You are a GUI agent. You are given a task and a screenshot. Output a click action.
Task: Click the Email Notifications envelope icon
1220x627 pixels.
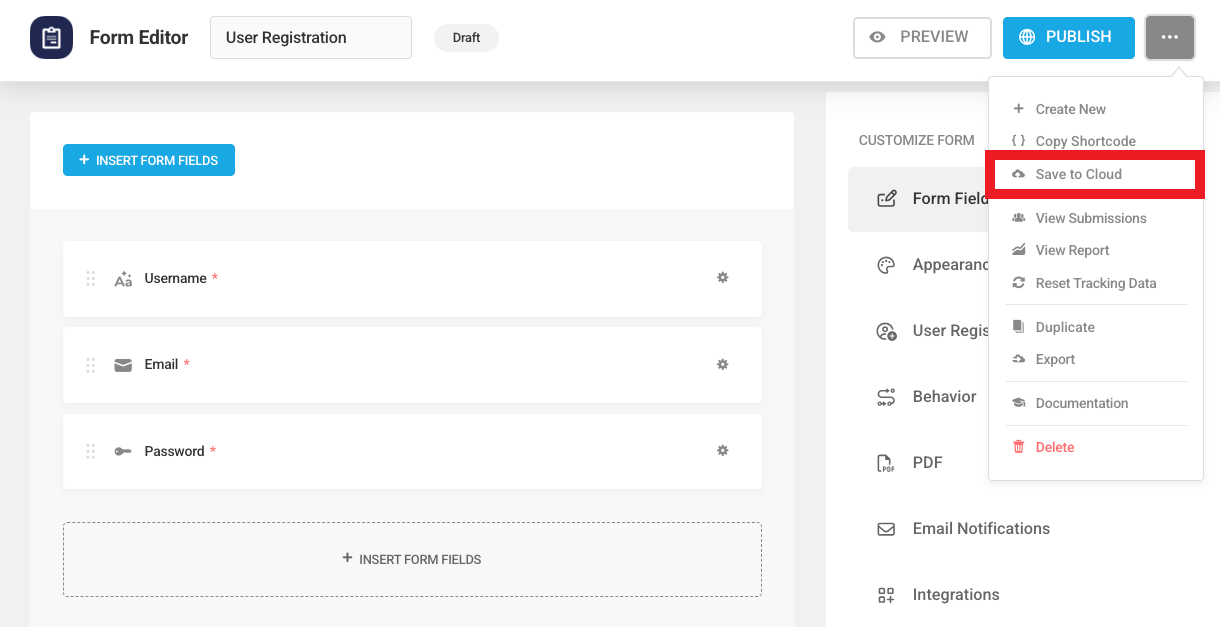click(x=886, y=528)
